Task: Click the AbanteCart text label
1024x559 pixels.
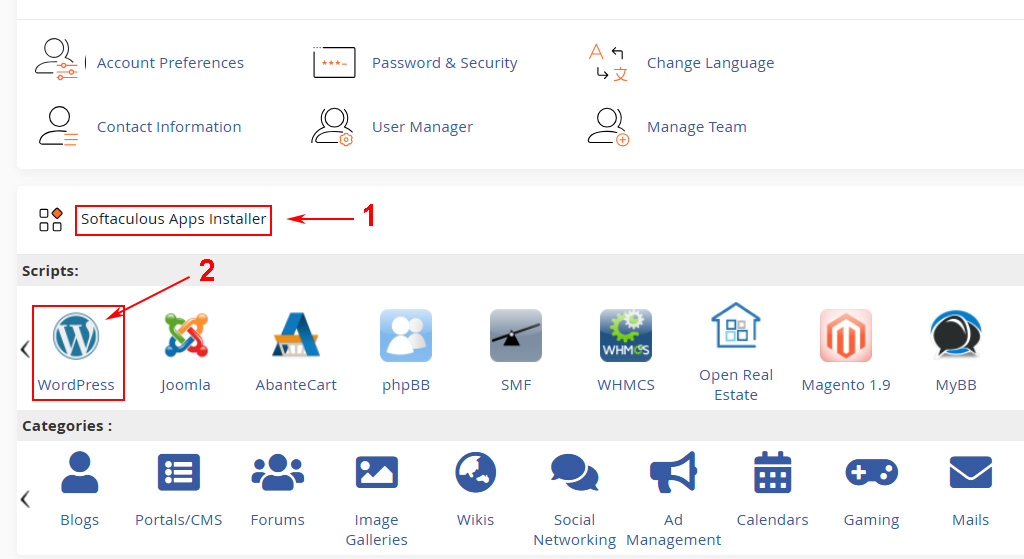Action: (x=296, y=385)
